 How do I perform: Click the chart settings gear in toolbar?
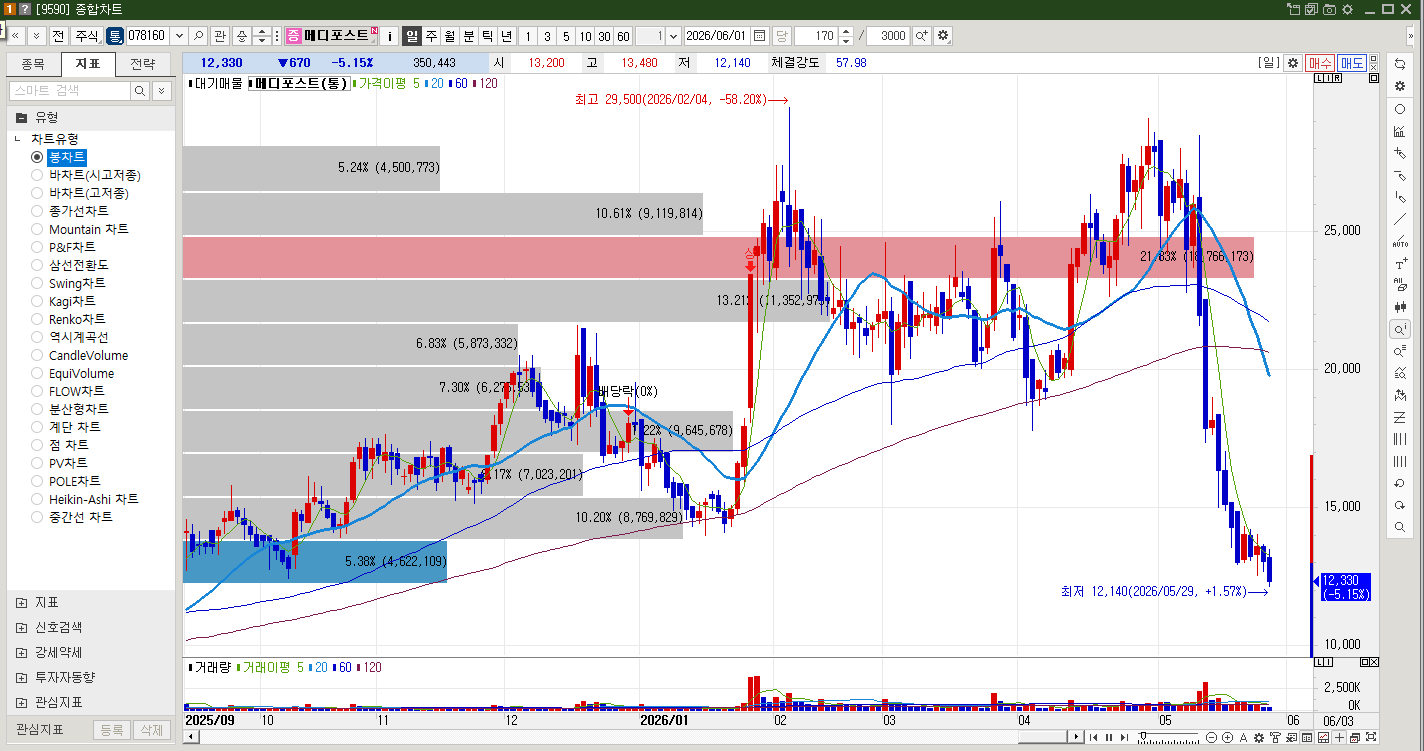[943, 36]
